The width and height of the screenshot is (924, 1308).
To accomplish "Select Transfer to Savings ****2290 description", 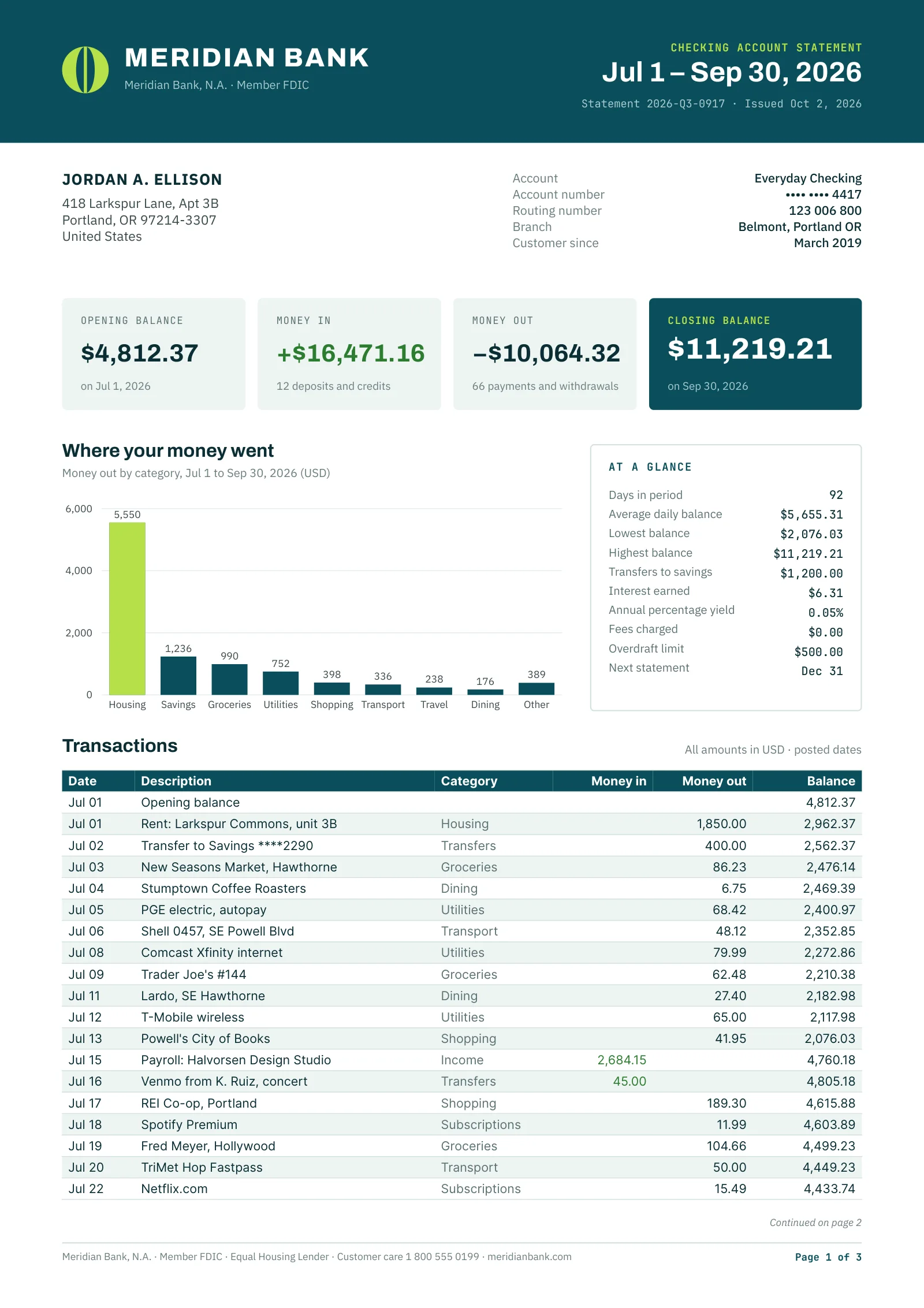I will pyautogui.click(x=227, y=845).
